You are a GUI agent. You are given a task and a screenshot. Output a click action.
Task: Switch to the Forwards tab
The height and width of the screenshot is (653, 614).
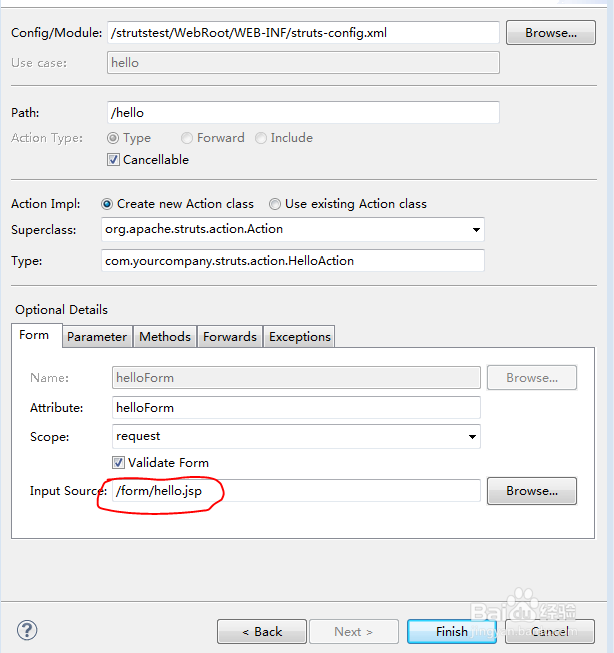[230, 337]
